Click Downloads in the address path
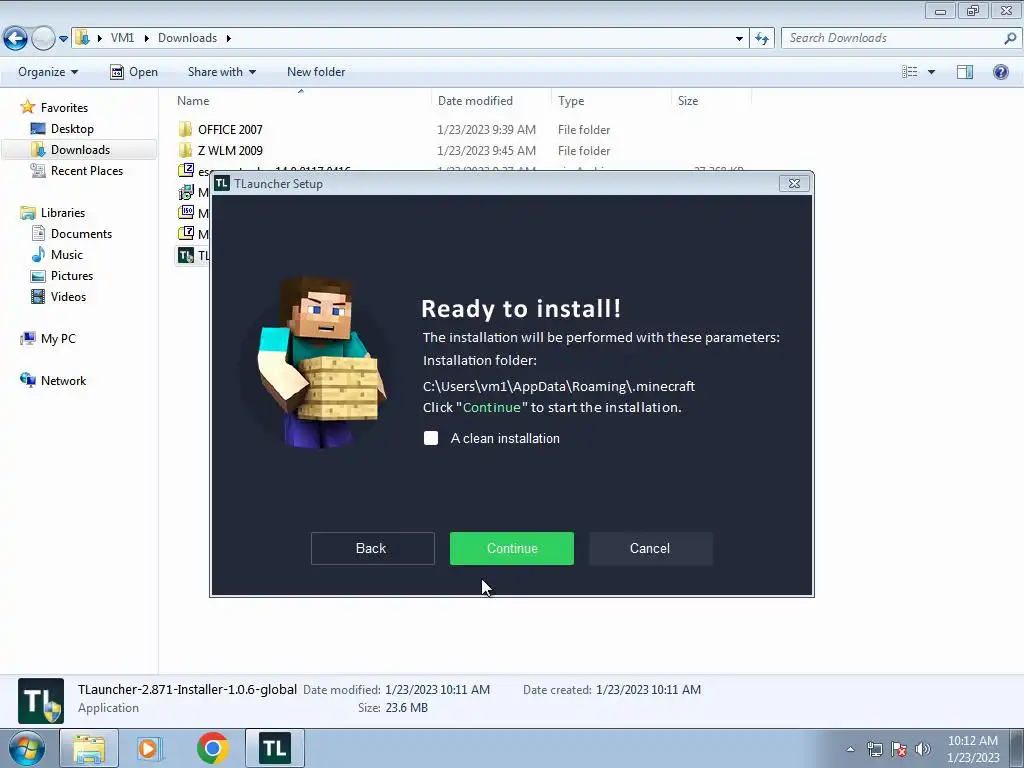The image size is (1024, 768). tap(187, 38)
